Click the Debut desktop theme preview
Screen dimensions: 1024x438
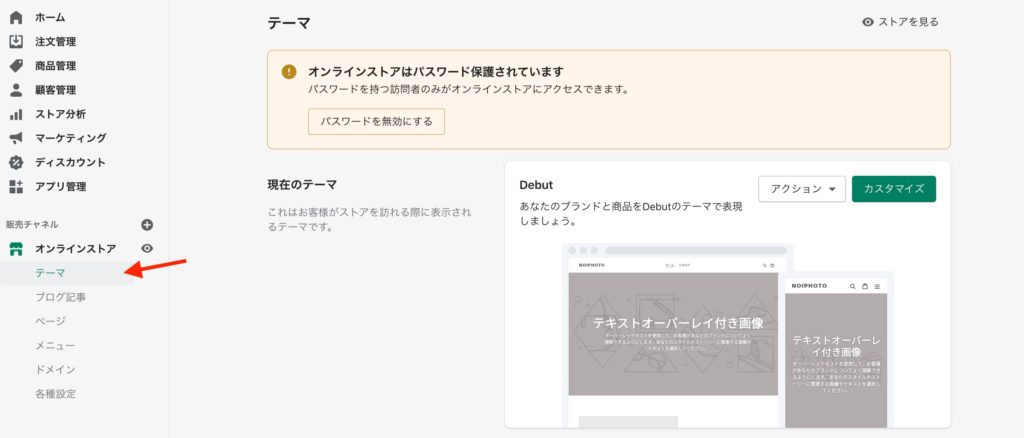pyautogui.click(x=672, y=335)
